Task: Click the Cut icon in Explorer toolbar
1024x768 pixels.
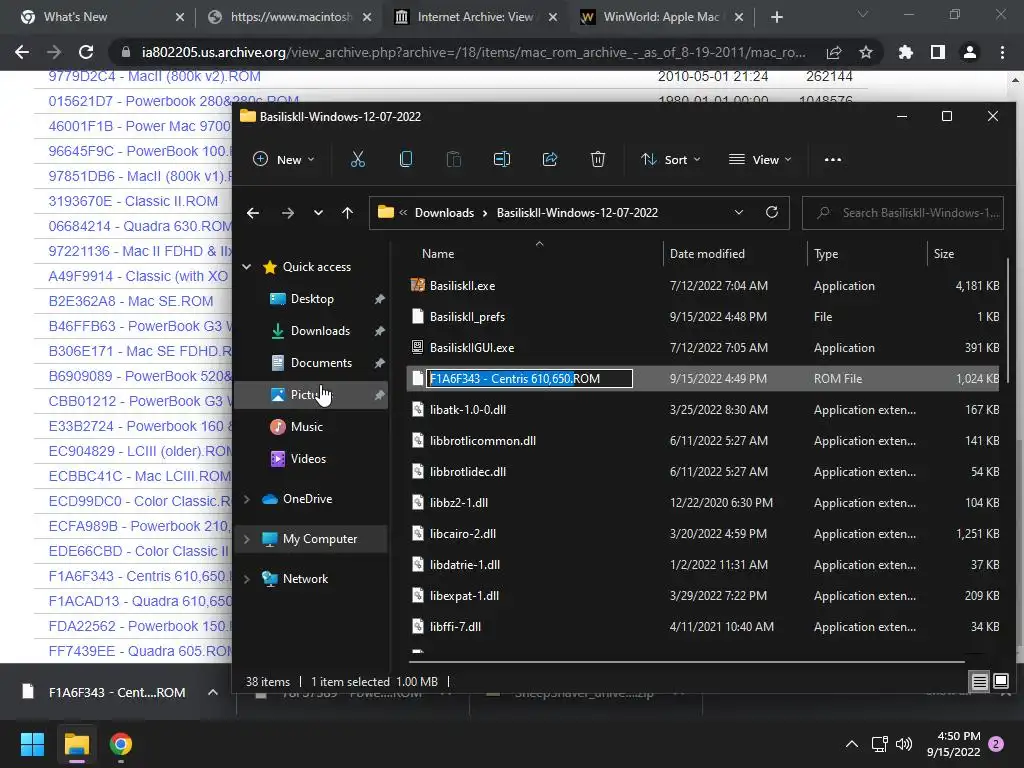Action: (357, 159)
